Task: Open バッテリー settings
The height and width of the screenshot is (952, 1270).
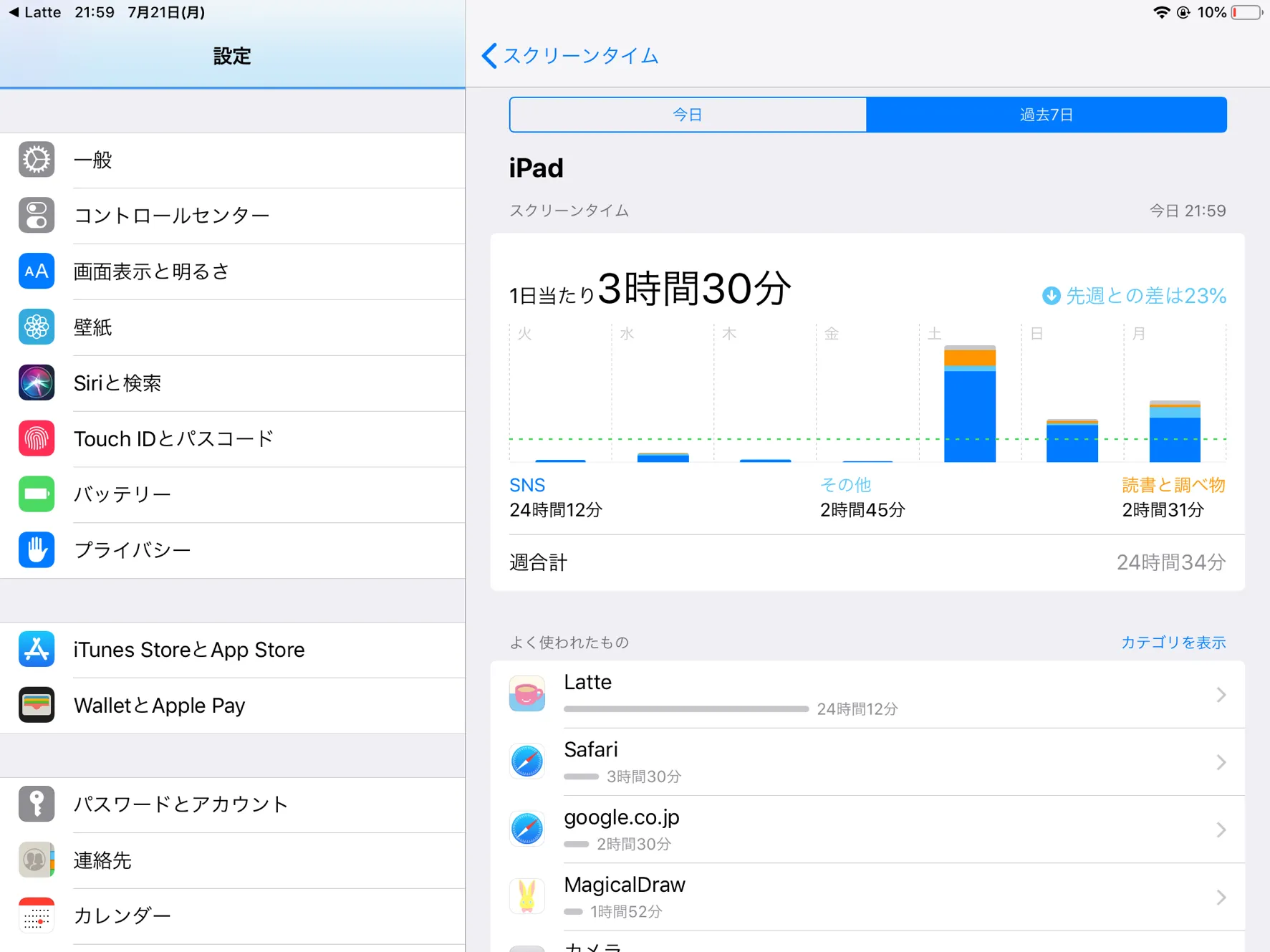Action: [232, 495]
